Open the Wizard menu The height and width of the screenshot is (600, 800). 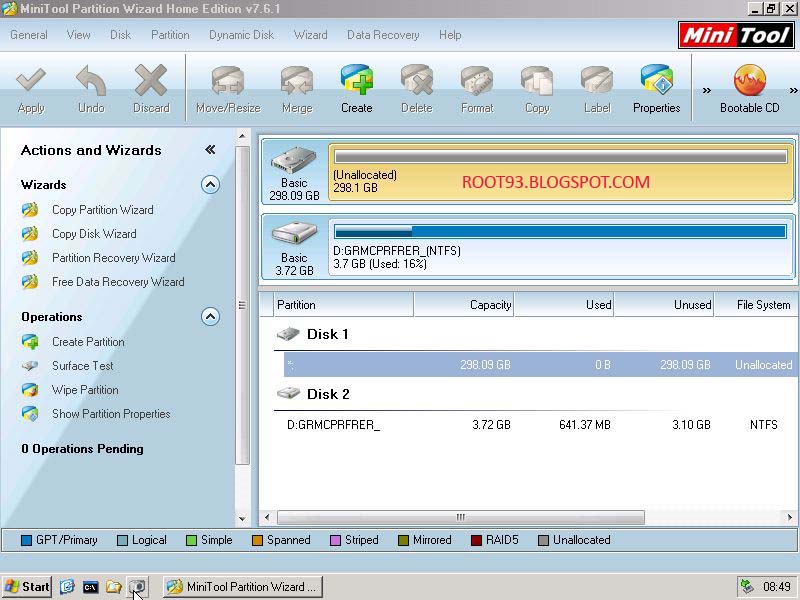(x=310, y=35)
